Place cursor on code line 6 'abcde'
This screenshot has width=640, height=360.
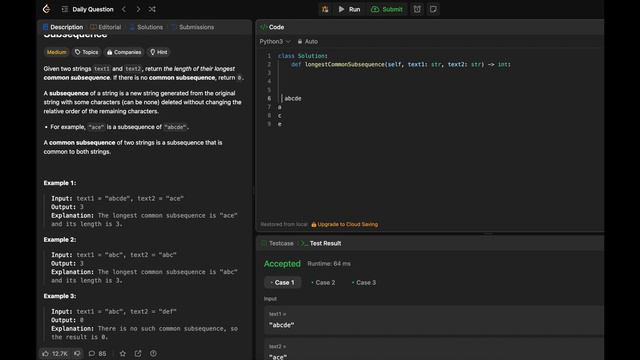point(293,98)
